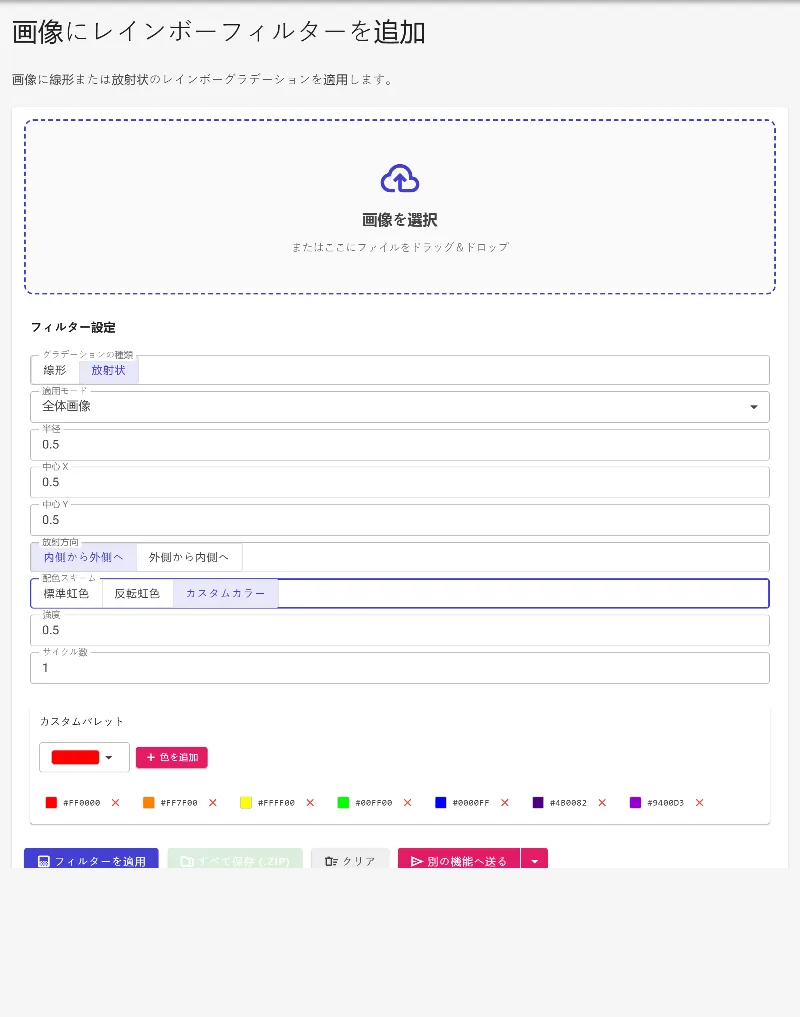
Task: Remove the #00FF00 green color entry
Action: click(x=407, y=803)
